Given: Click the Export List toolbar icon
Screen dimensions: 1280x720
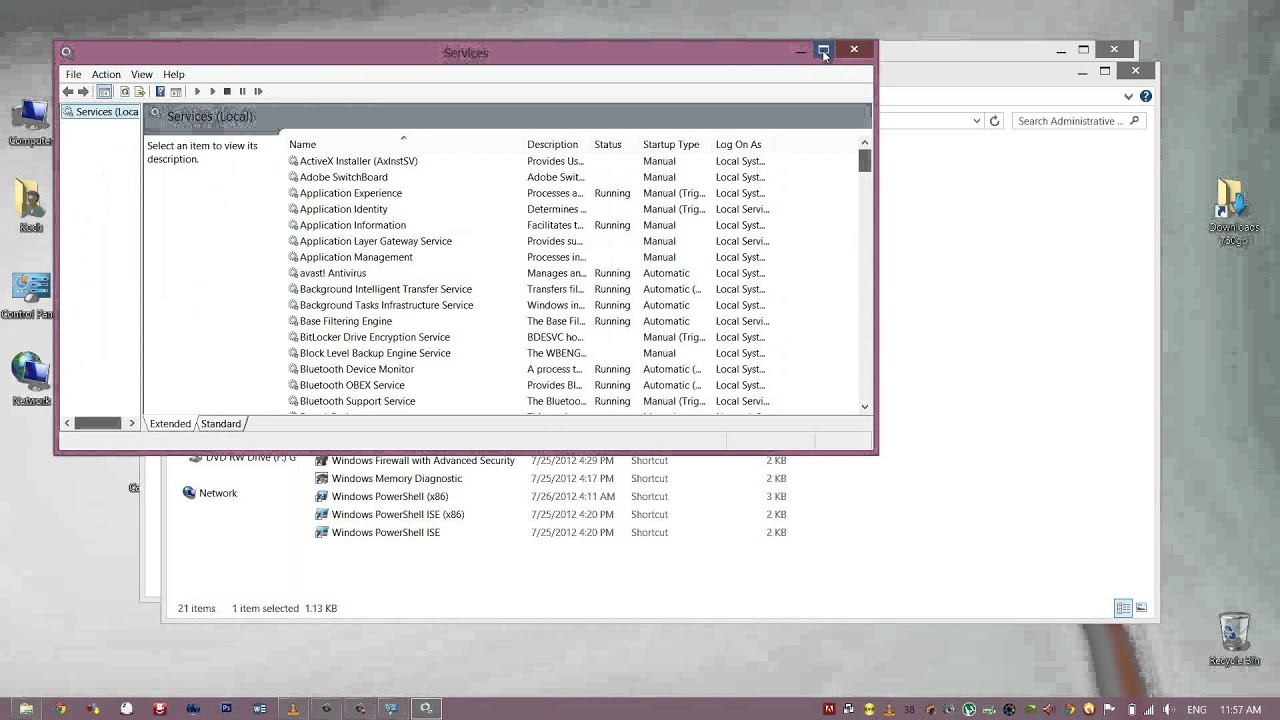Looking at the screenshot, I should (x=140, y=91).
